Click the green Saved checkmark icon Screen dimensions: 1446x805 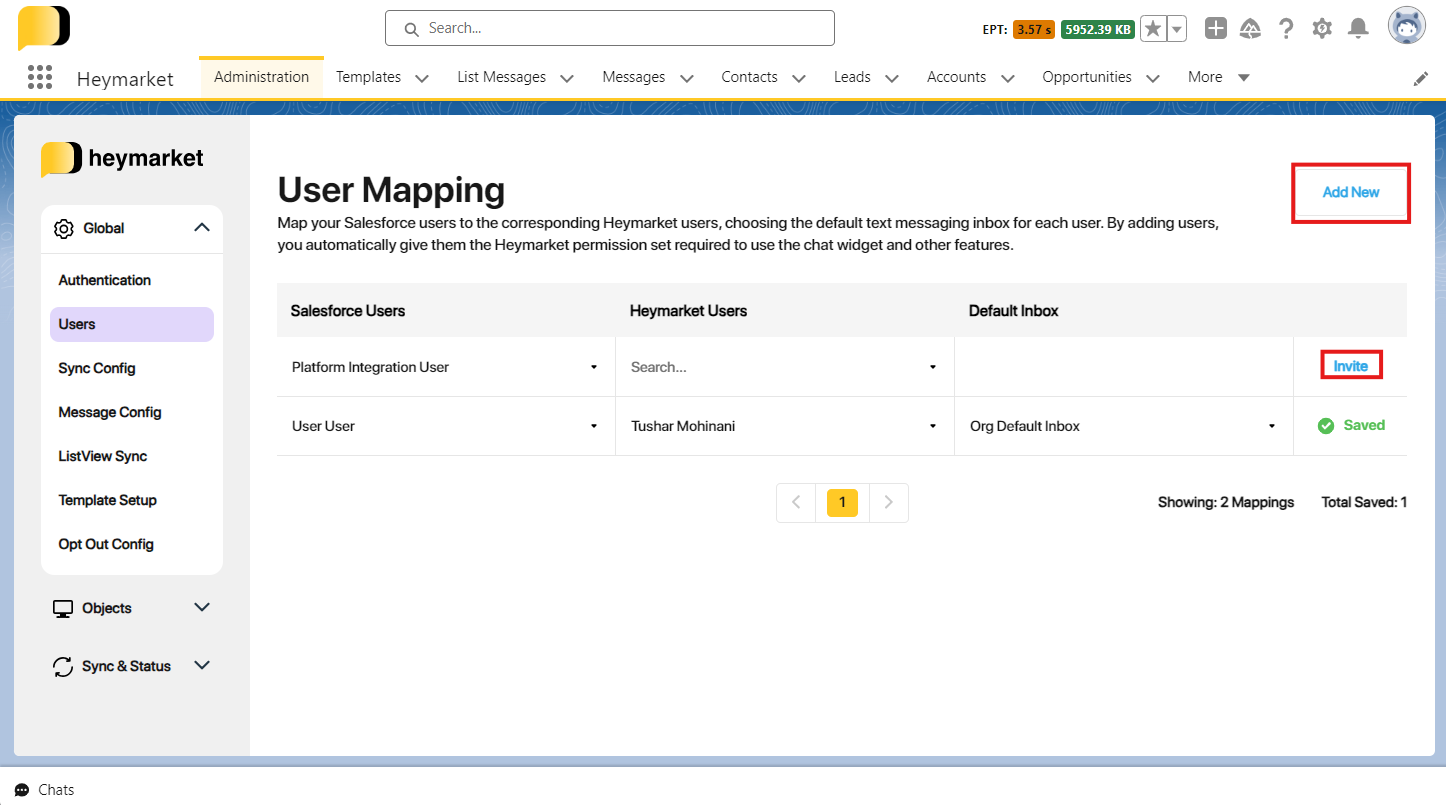[1326, 426]
